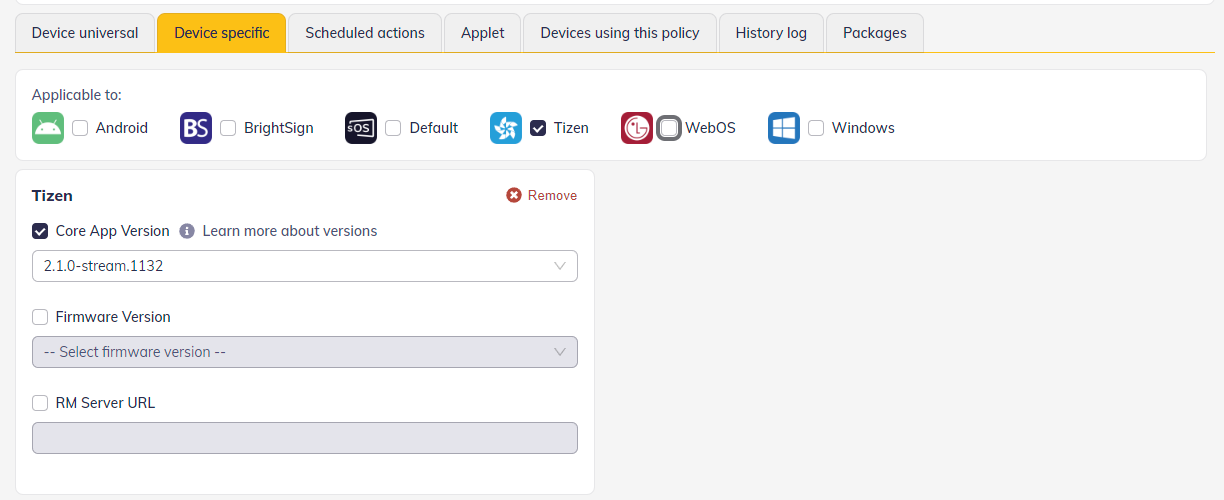This screenshot has width=1224, height=500.
Task: Expand the Select firmware version dropdown
Action: click(304, 352)
